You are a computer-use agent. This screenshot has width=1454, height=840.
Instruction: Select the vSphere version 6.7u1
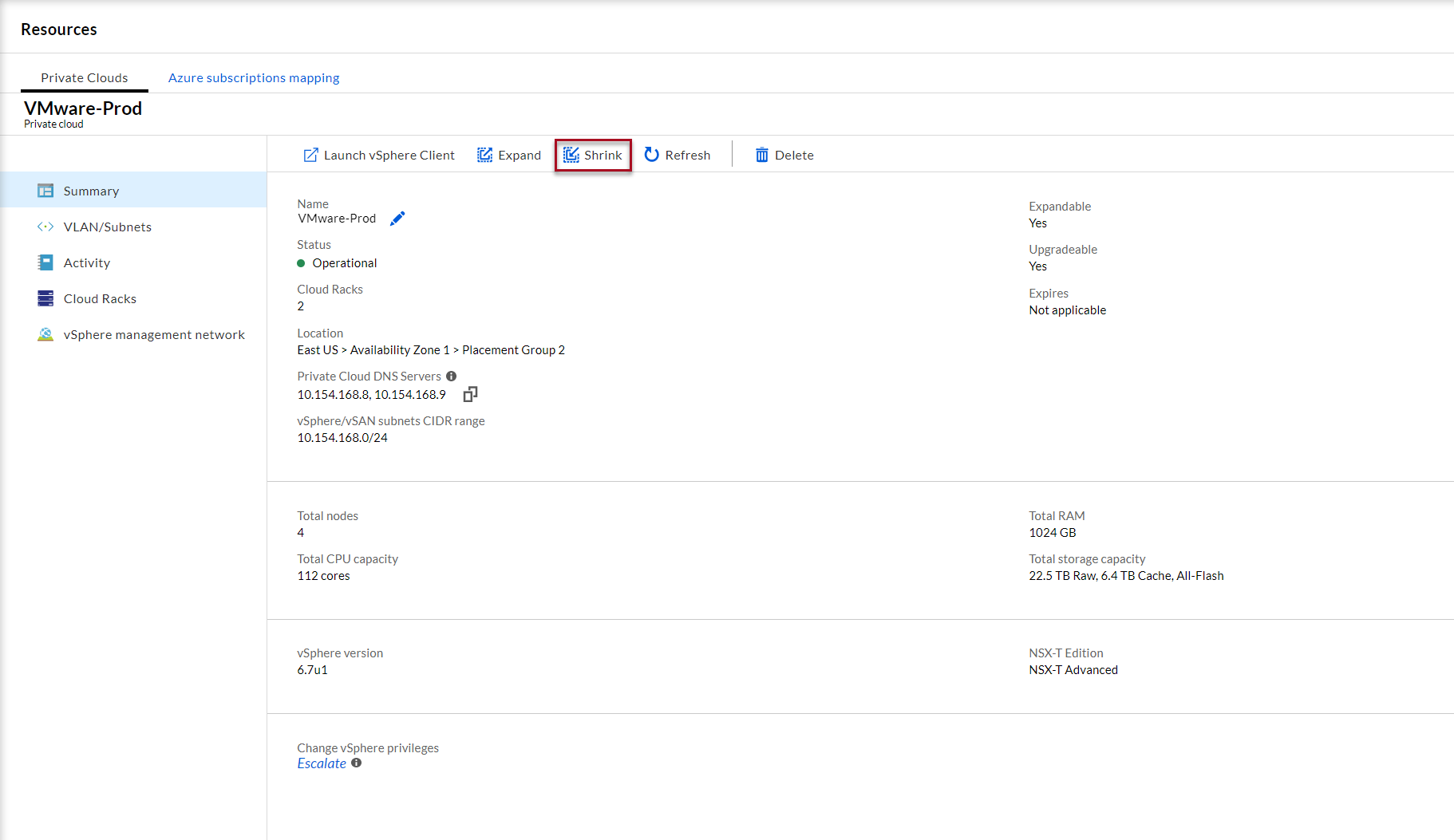click(x=313, y=670)
